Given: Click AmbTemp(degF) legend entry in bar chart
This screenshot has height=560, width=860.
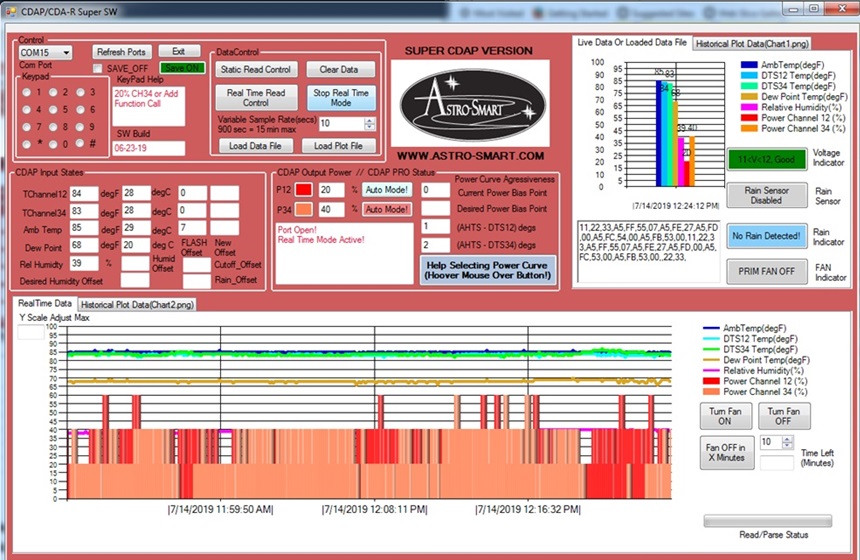Looking at the screenshot, I should 782,65.
